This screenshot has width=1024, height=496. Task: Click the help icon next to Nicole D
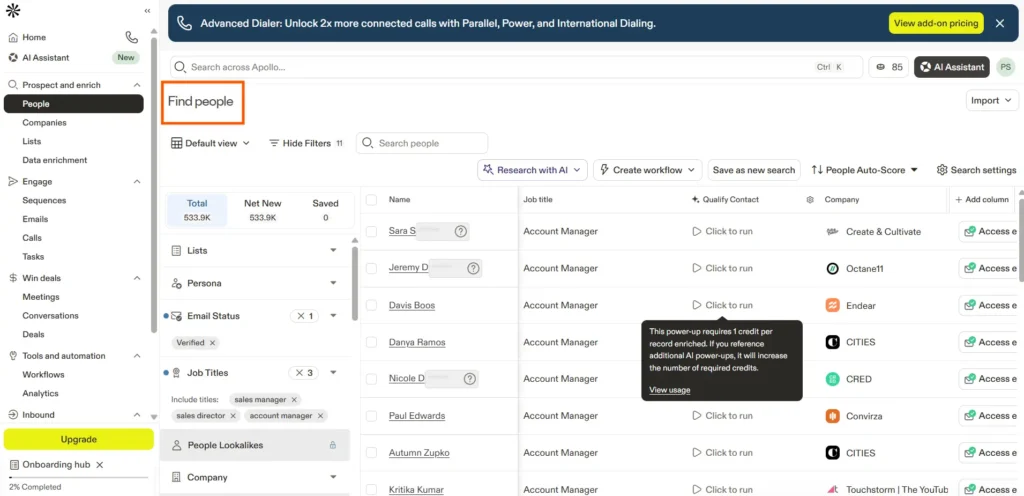point(470,379)
